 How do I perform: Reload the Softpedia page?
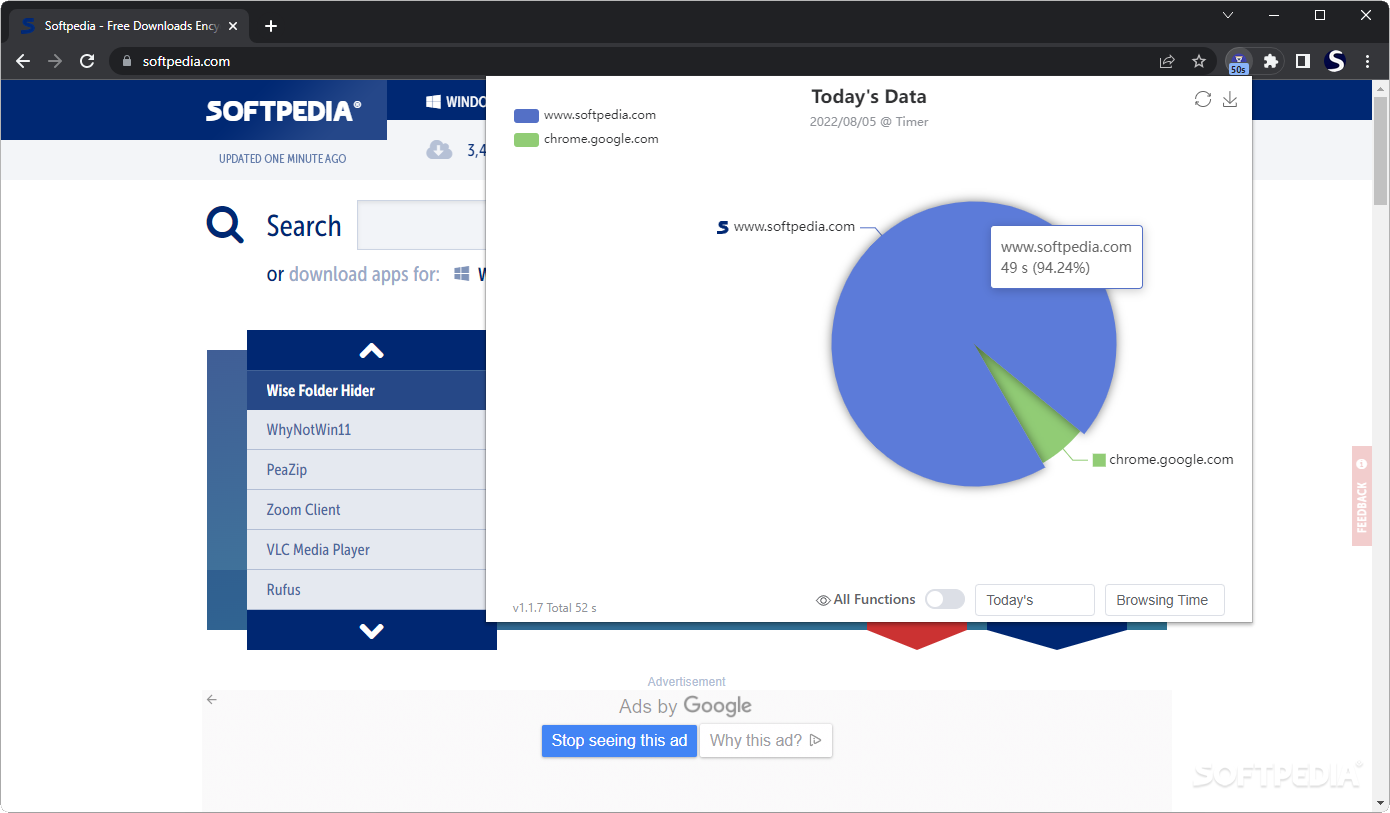[87, 61]
